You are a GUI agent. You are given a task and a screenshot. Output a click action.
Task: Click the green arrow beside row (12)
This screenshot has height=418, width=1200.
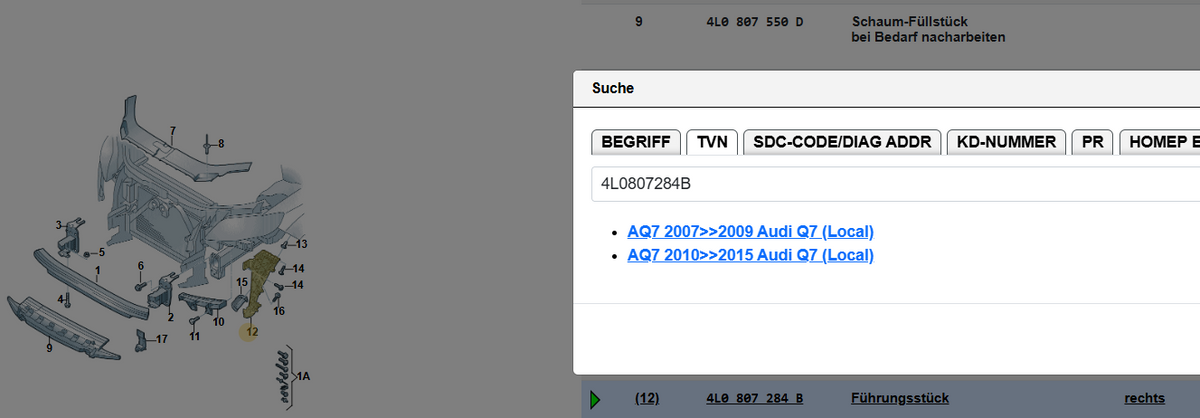coord(595,399)
